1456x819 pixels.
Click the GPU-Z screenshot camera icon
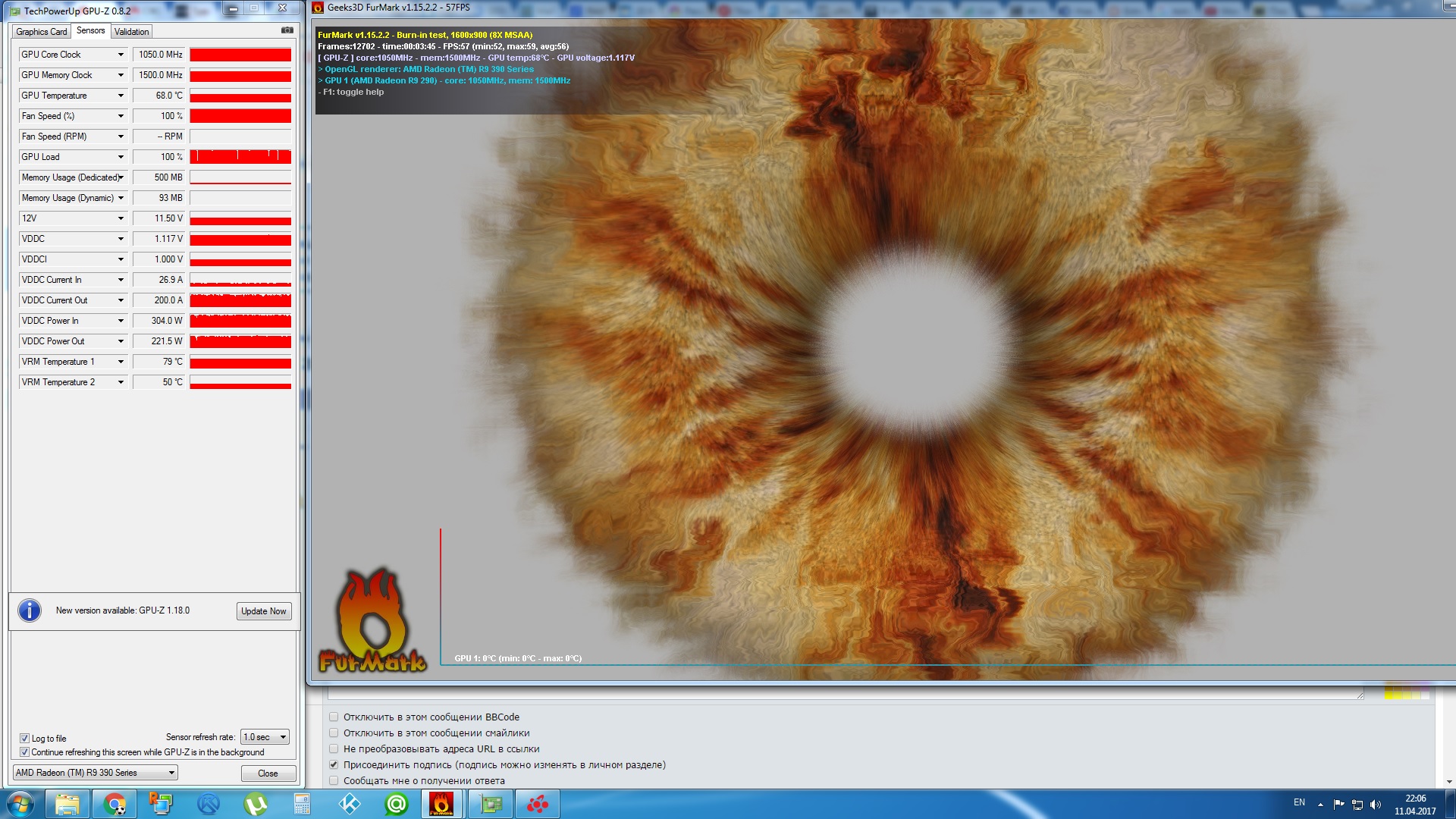pos(287,30)
